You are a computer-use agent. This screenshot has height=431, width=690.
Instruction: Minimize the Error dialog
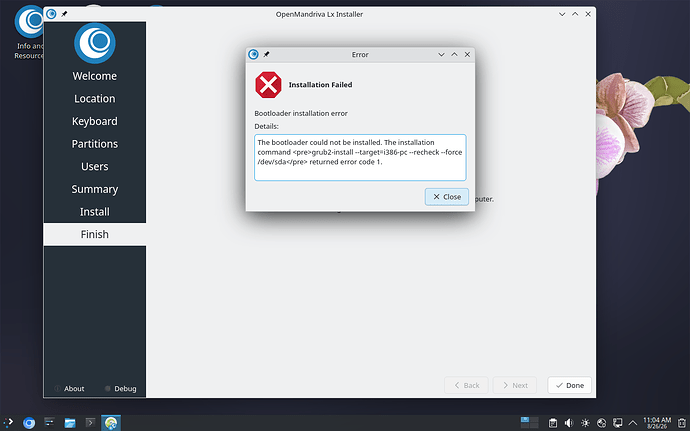[x=441, y=55]
